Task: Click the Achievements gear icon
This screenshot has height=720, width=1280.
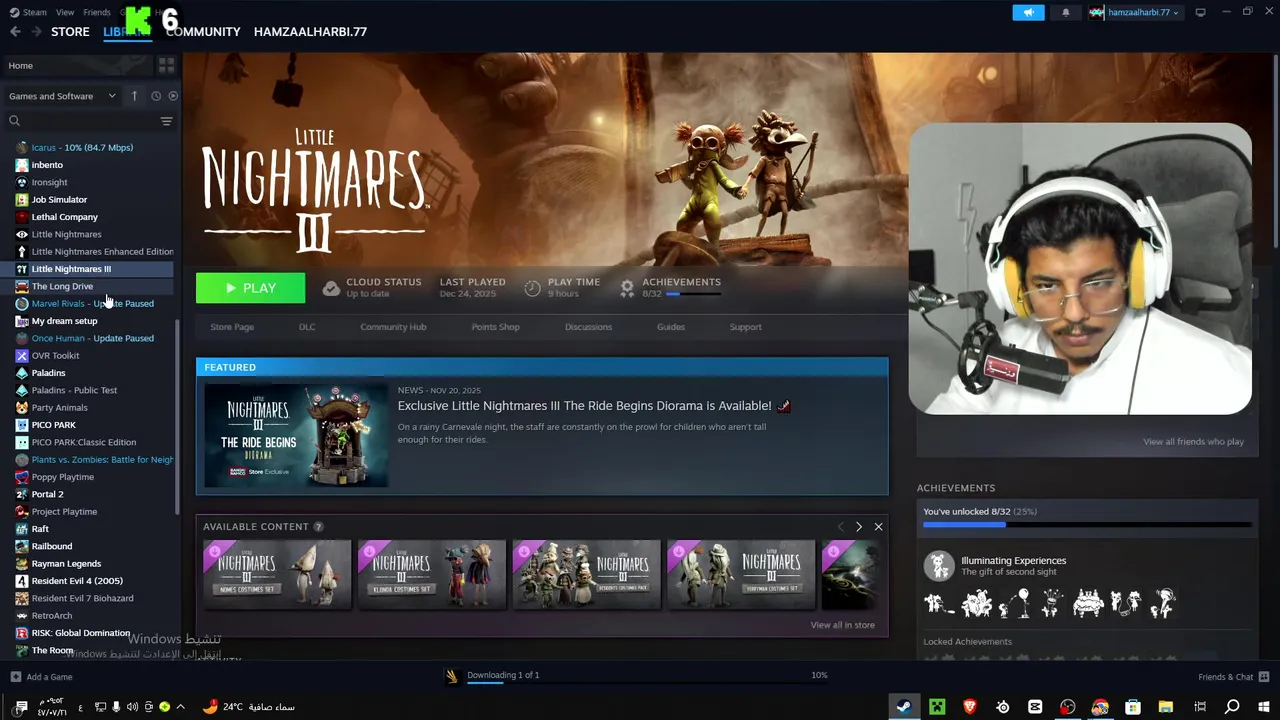Action: [627, 288]
